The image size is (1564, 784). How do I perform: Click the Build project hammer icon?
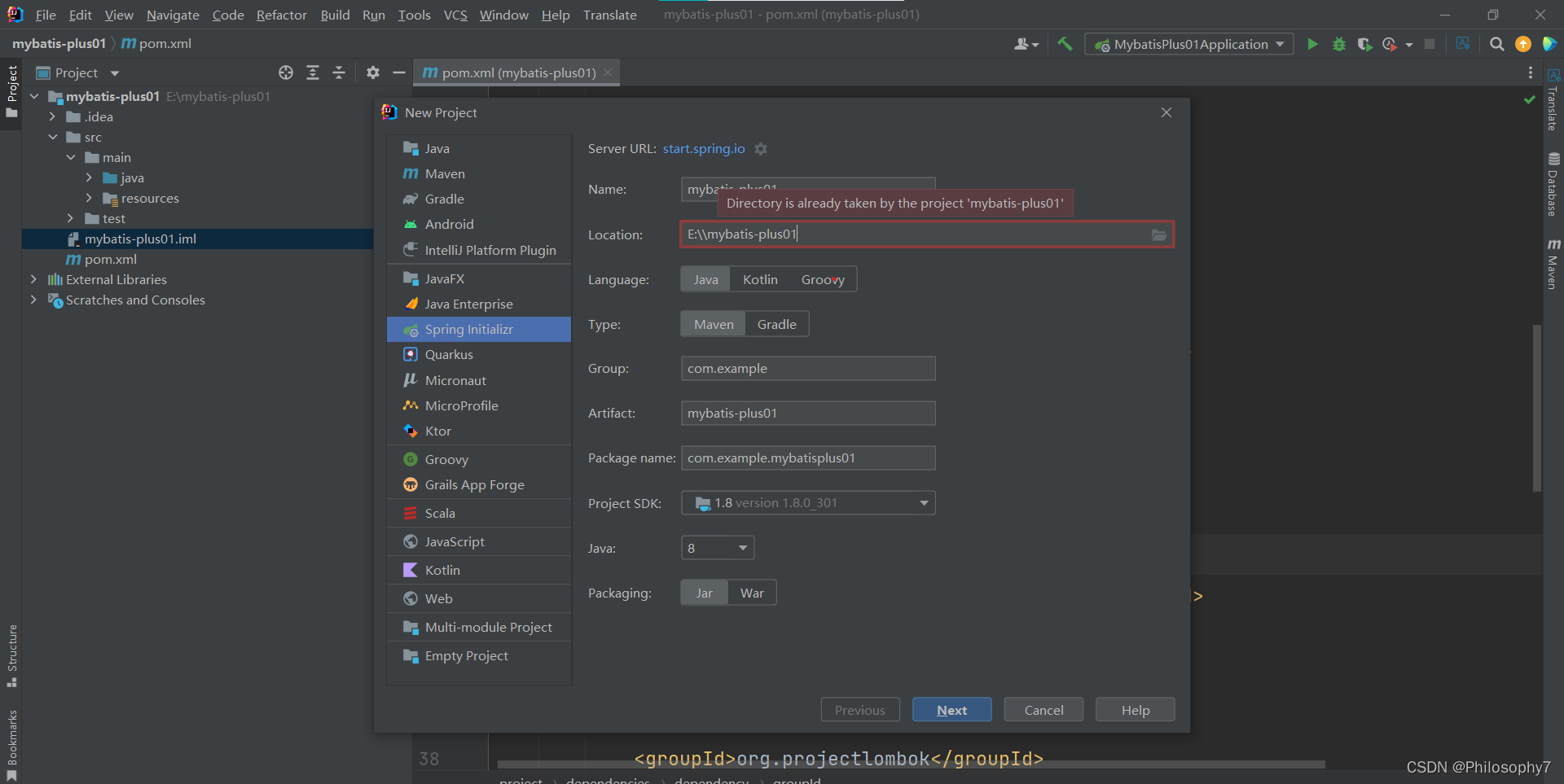[1065, 44]
